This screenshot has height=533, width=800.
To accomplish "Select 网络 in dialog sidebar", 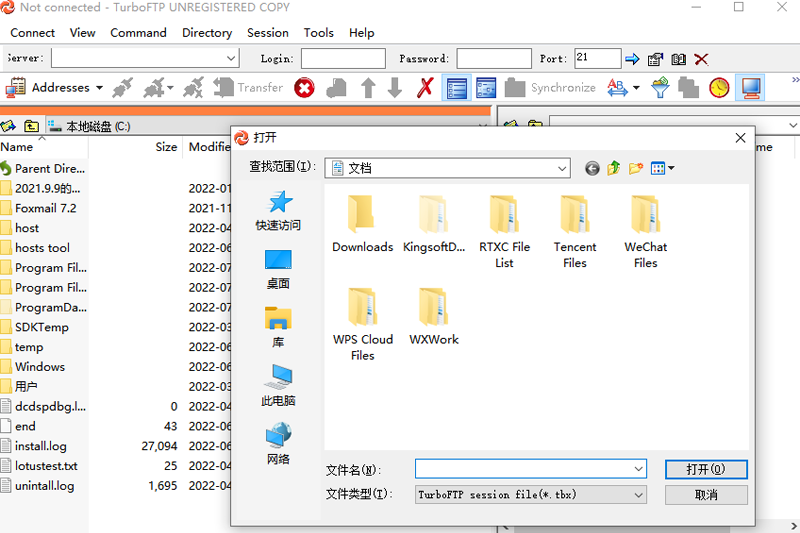I will [278, 444].
